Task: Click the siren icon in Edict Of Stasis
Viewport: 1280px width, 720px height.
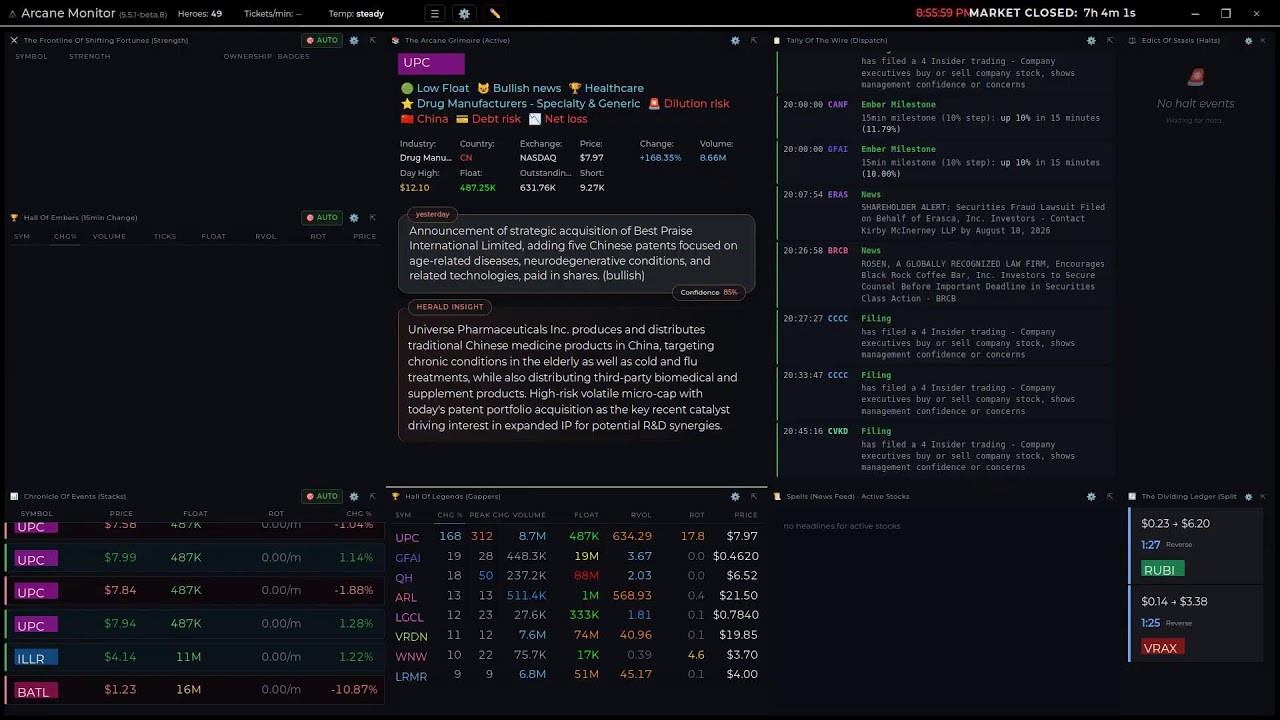Action: coord(1195,78)
